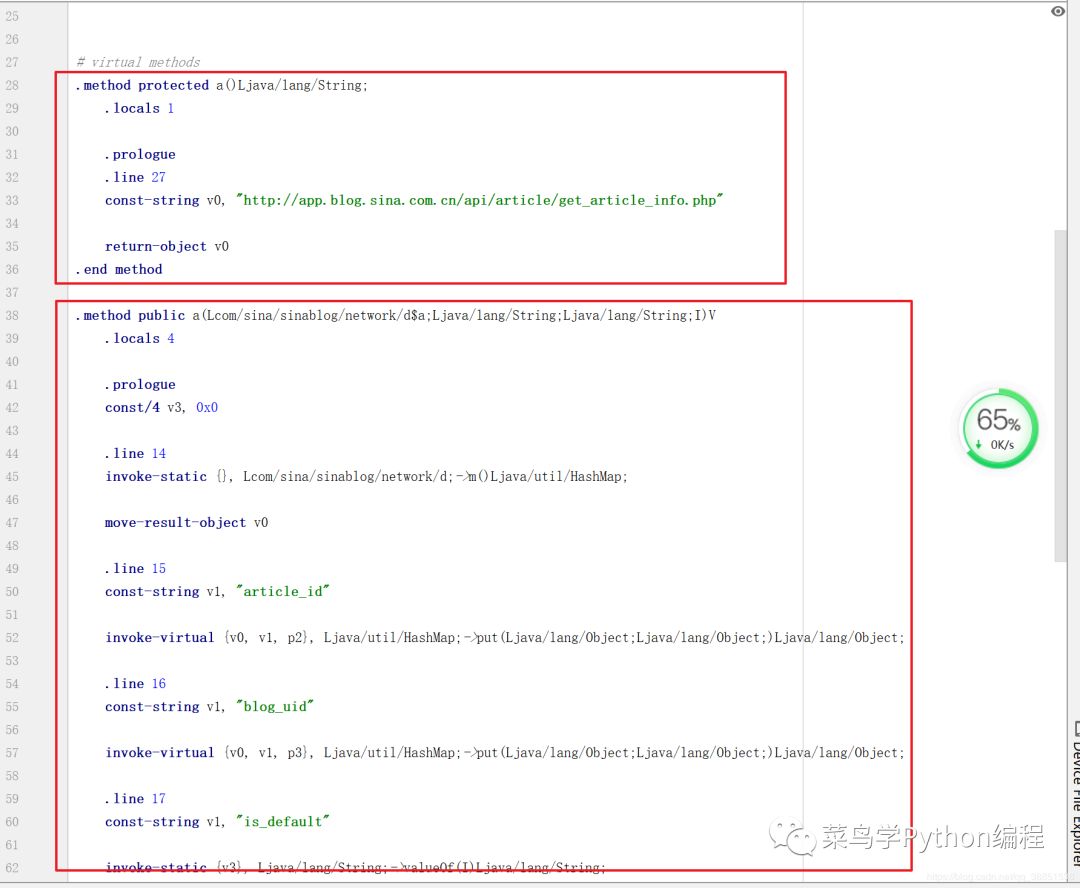Click the '.line 15' directive
The image size is (1080, 888).
tap(135, 568)
